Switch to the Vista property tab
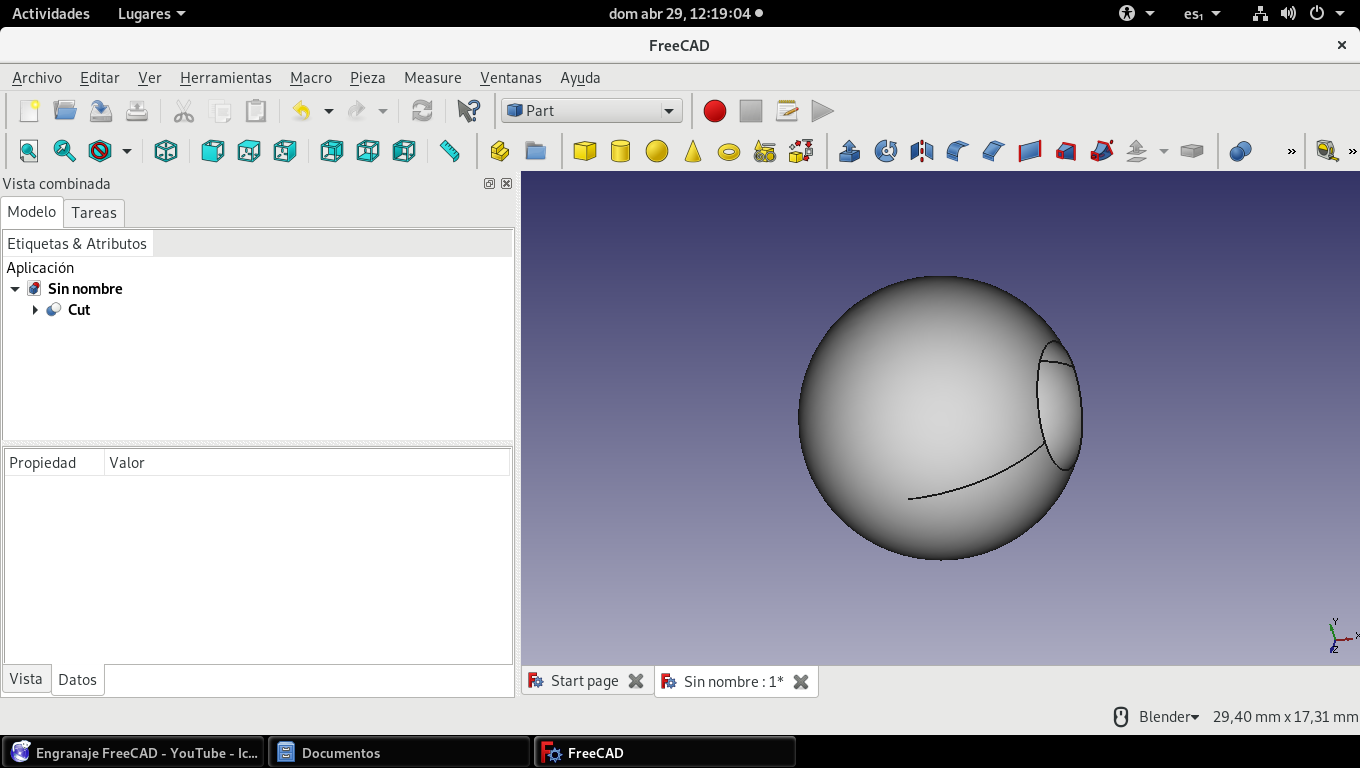 click(x=26, y=678)
